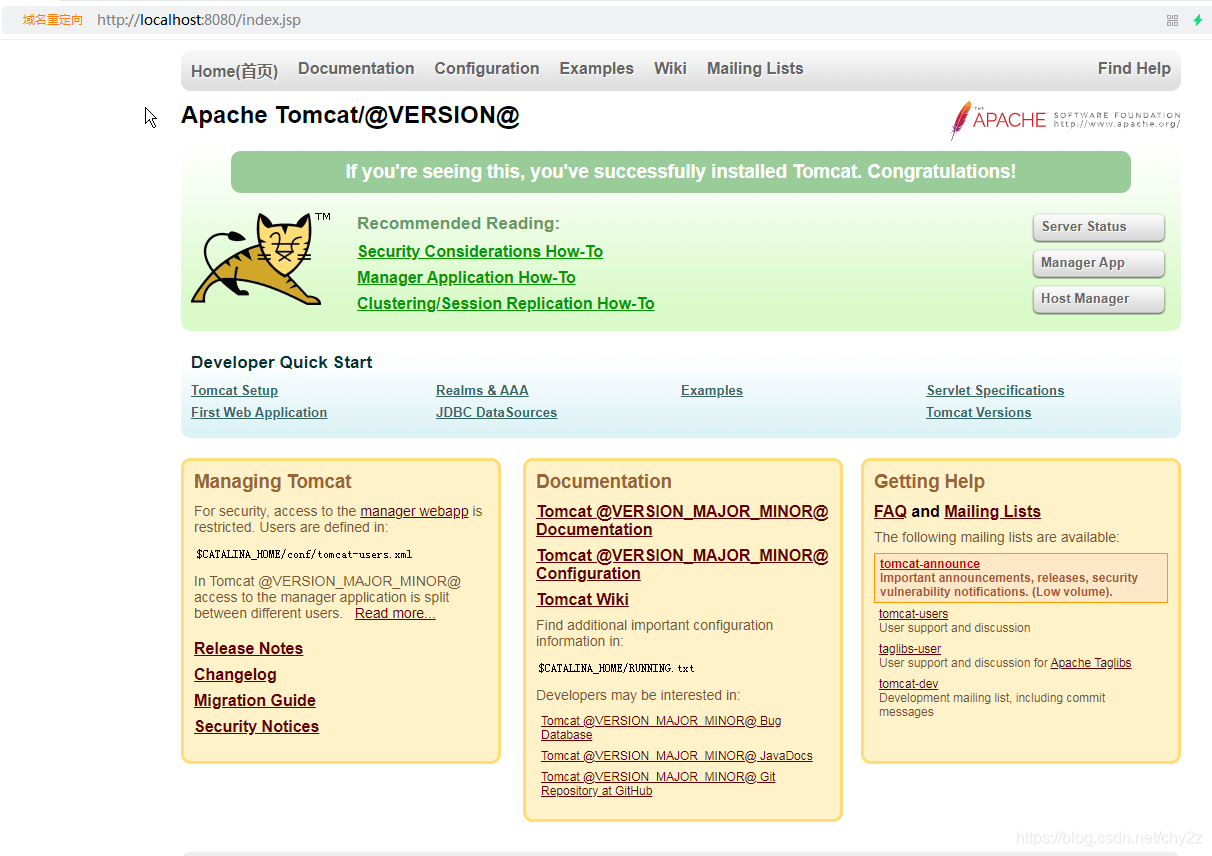The height and width of the screenshot is (856, 1212).
Task: Click the green lightning bolt icon
Action: (x=1197, y=20)
